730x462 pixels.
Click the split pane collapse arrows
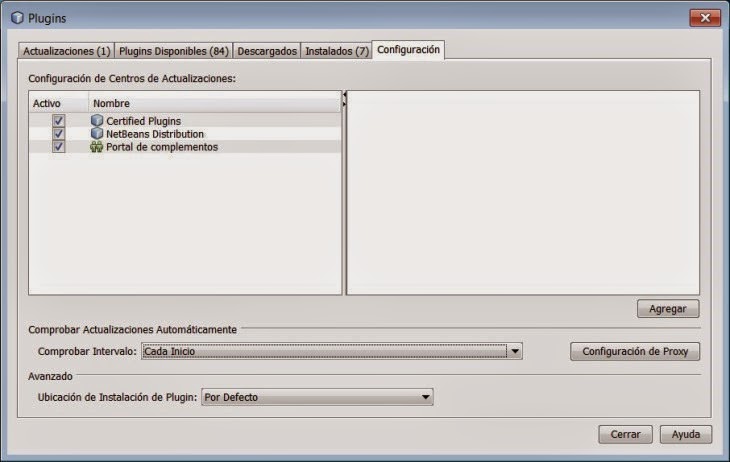345,99
